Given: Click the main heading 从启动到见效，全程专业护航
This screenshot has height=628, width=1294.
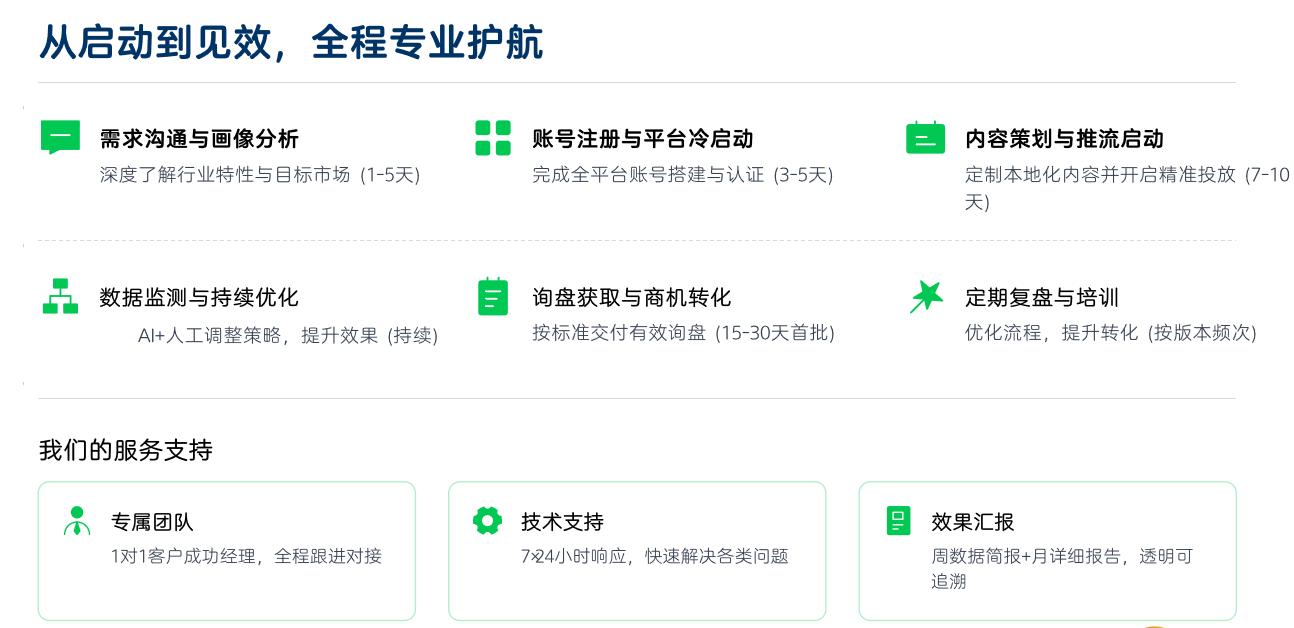Looking at the screenshot, I should coord(291,43).
